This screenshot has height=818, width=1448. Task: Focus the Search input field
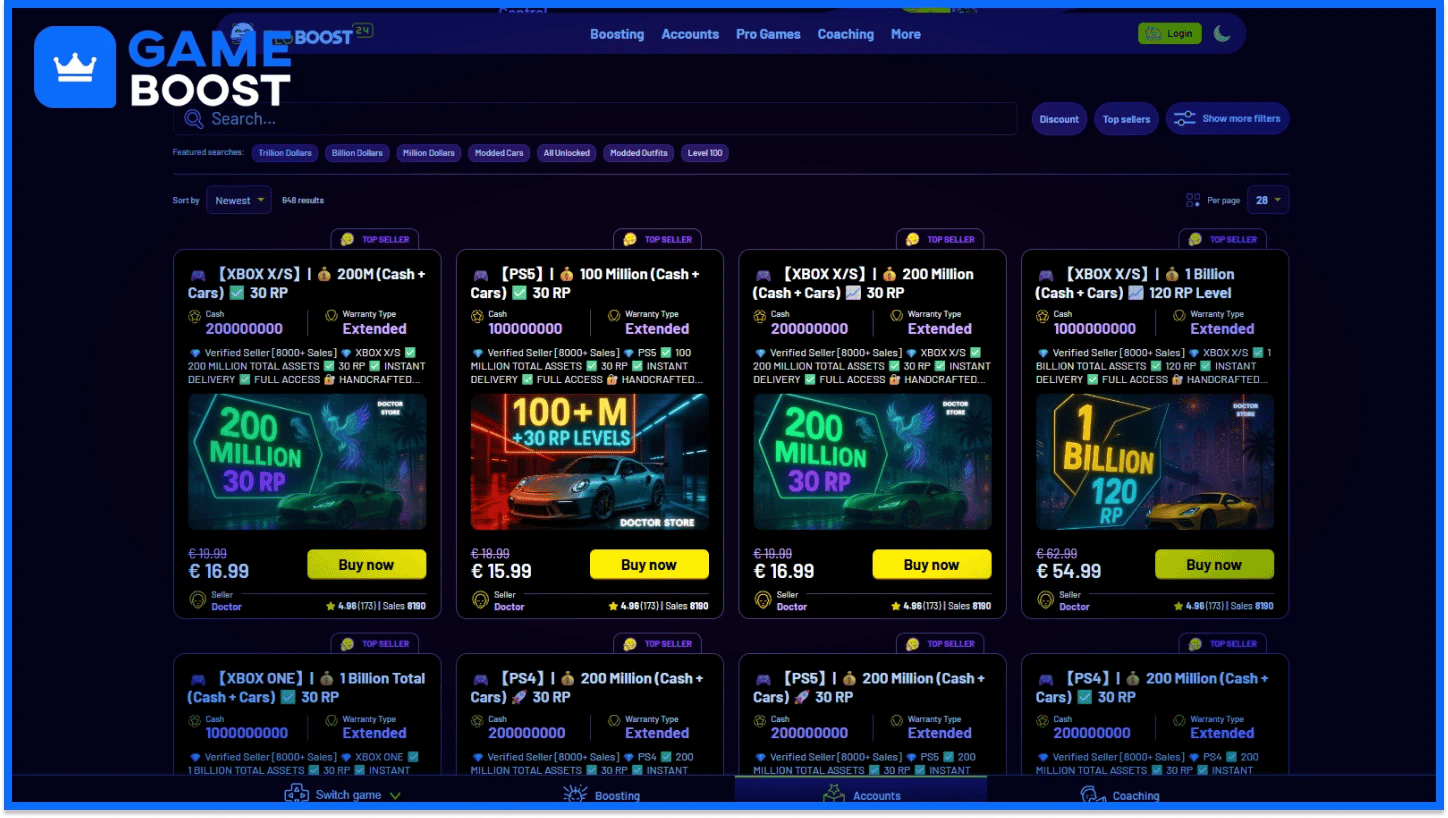[x=595, y=119]
